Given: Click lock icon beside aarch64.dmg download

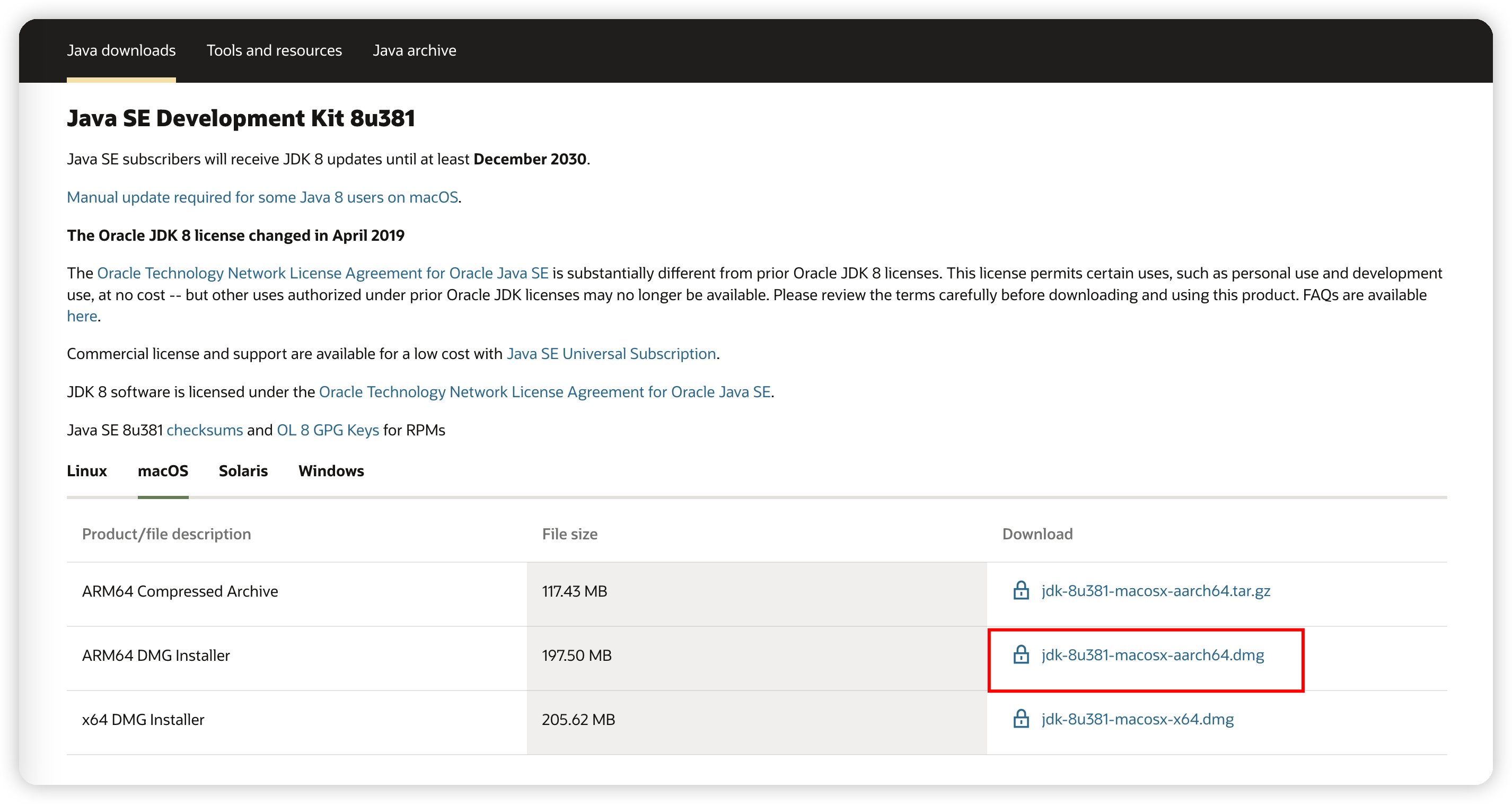Looking at the screenshot, I should click(1021, 654).
